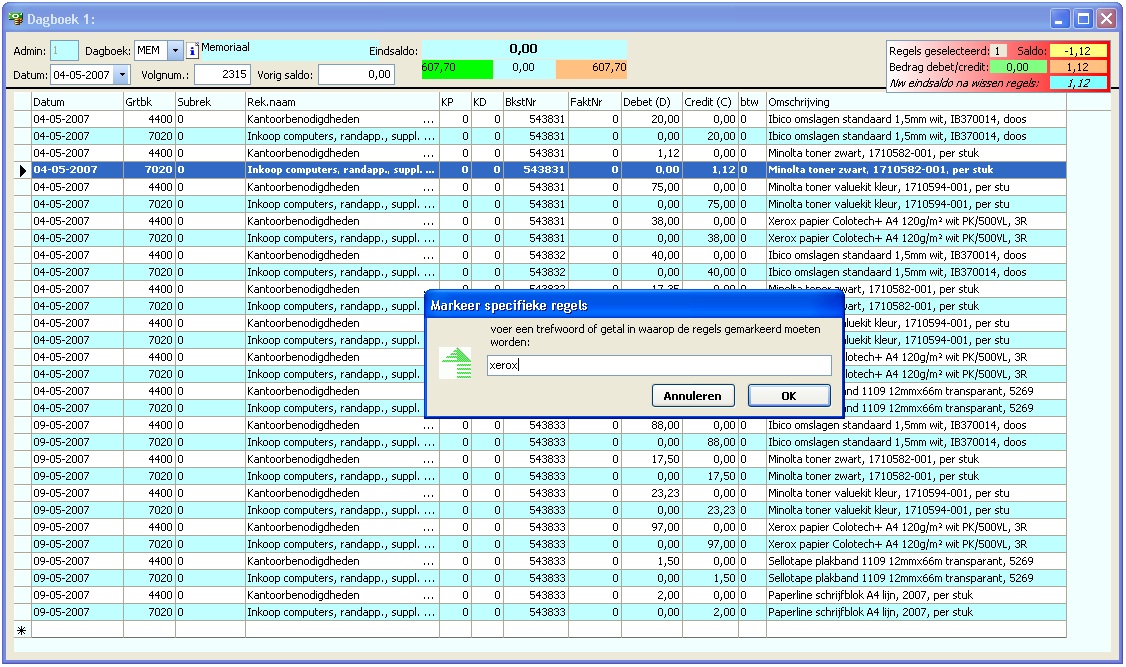The image size is (1126, 667).
Task: Select the Paperline schrijfblok last row
Action: [870, 612]
